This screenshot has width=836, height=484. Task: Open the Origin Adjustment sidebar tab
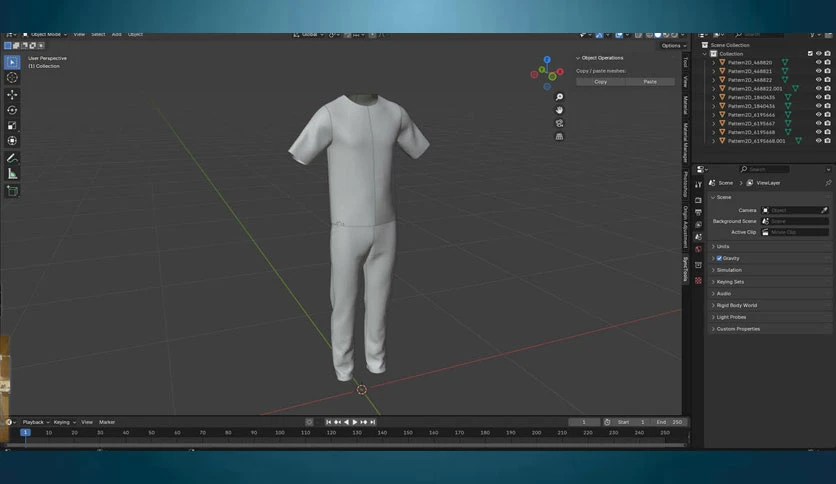coord(686,227)
